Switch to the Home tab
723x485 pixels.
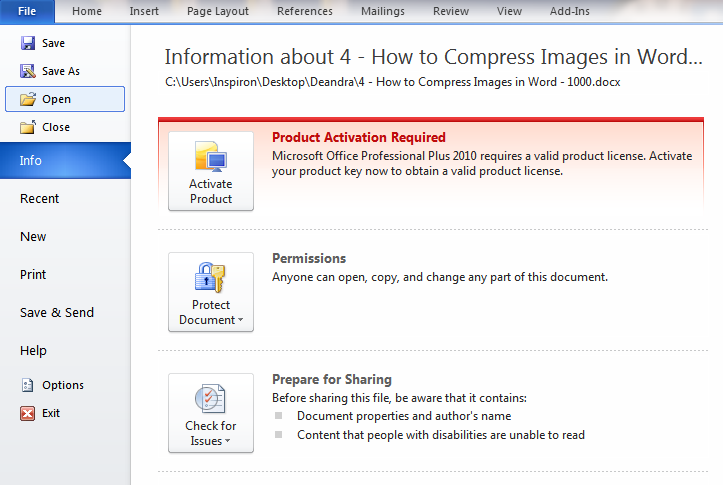[87, 12]
